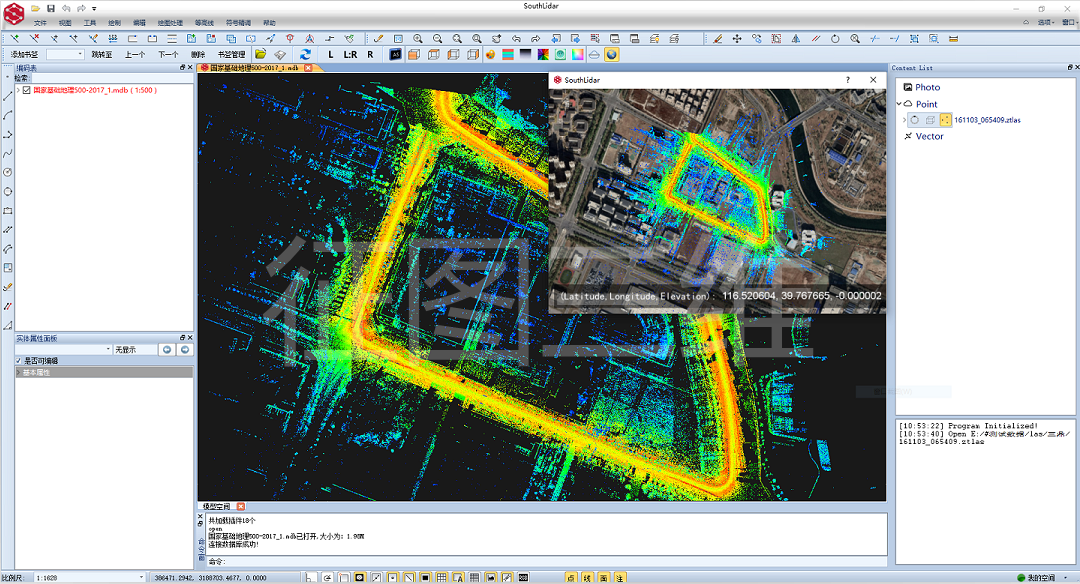Open the 视图 menu

pos(65,23)
